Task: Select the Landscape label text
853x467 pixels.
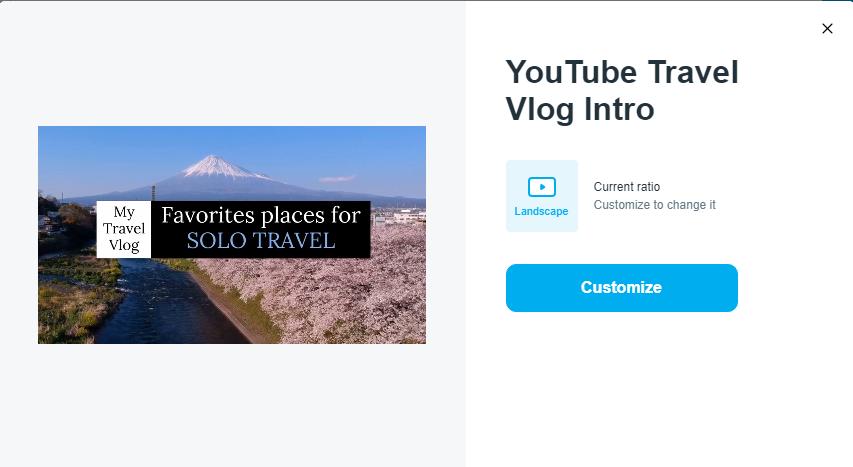Action: 541,212
